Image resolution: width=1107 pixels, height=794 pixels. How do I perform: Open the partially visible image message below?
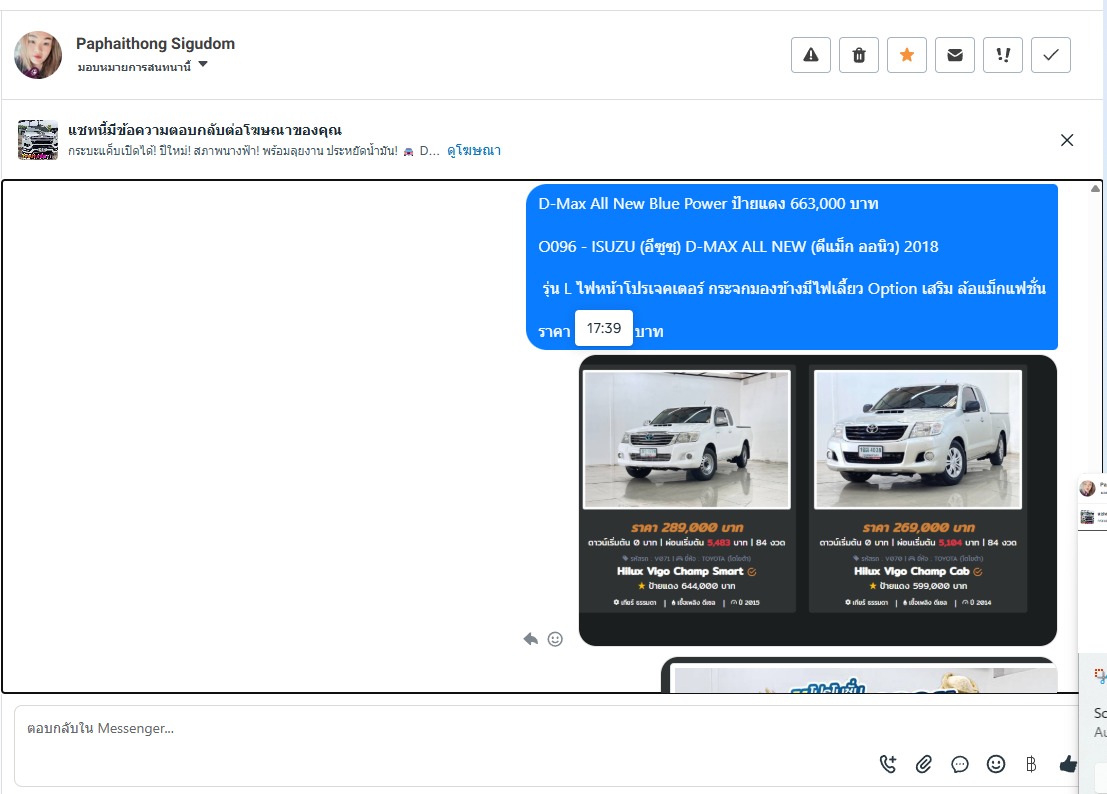[858, 675]
